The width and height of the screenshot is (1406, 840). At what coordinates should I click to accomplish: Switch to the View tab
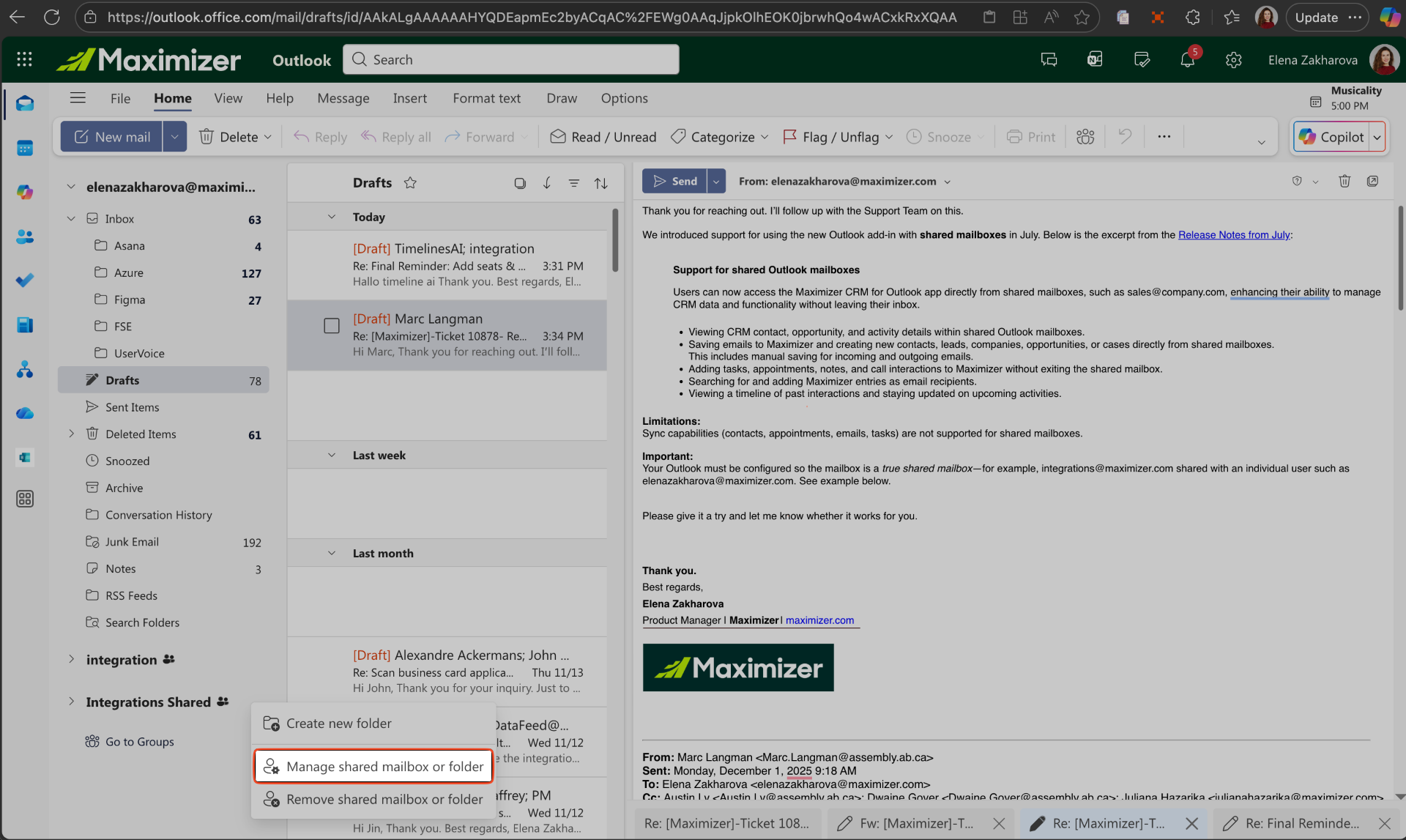point(228,98)
